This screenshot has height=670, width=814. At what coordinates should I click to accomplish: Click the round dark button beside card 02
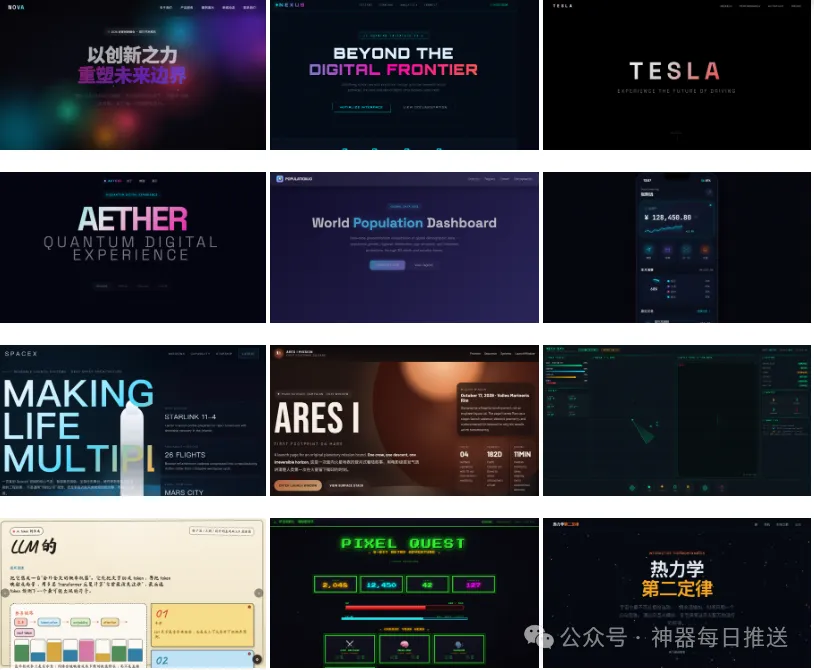coord(257,660)
